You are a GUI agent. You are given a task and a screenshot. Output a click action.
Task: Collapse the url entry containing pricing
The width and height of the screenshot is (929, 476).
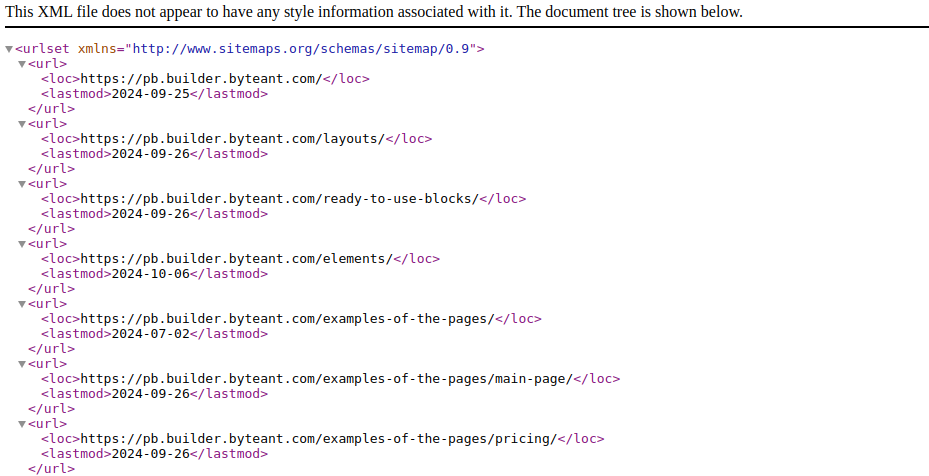(22, 424)
